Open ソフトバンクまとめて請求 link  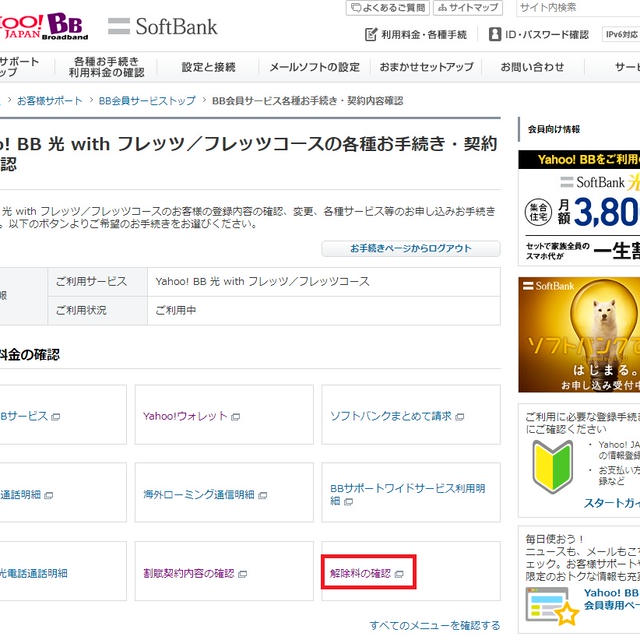391,416
